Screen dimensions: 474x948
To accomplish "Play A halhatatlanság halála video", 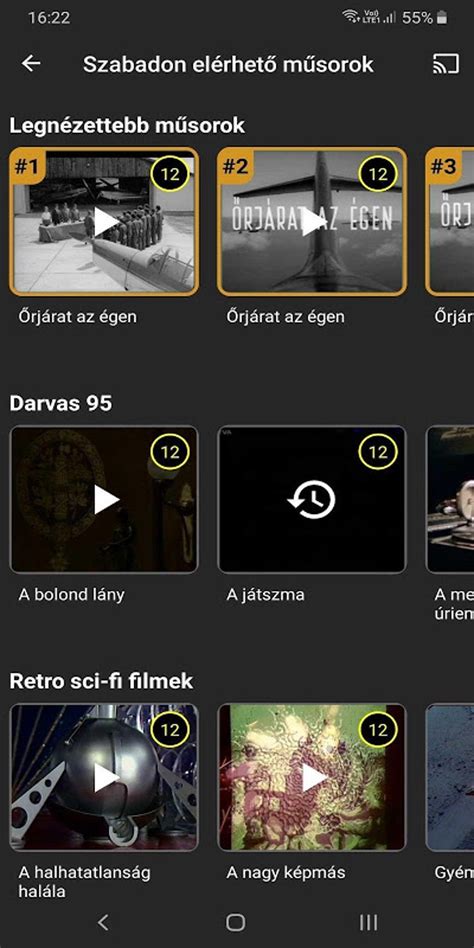I will 106,778.
